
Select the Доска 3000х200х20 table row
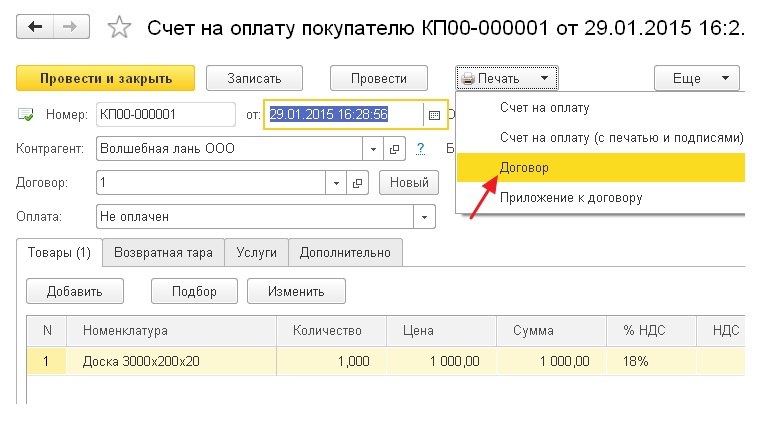(386, 361)
